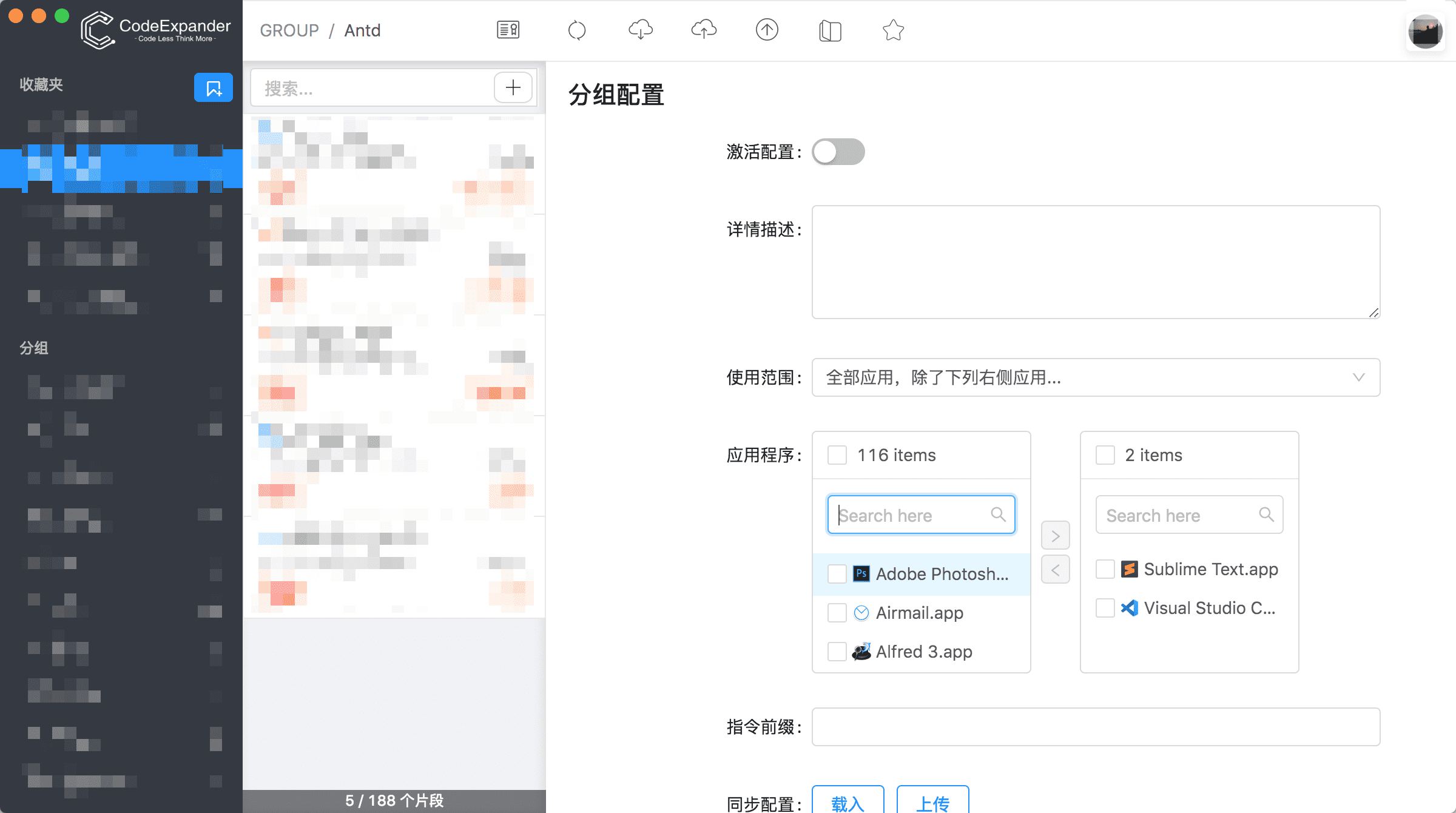
Task: Check the Sublime Text.app checkbox
Action: point(1105,569)
